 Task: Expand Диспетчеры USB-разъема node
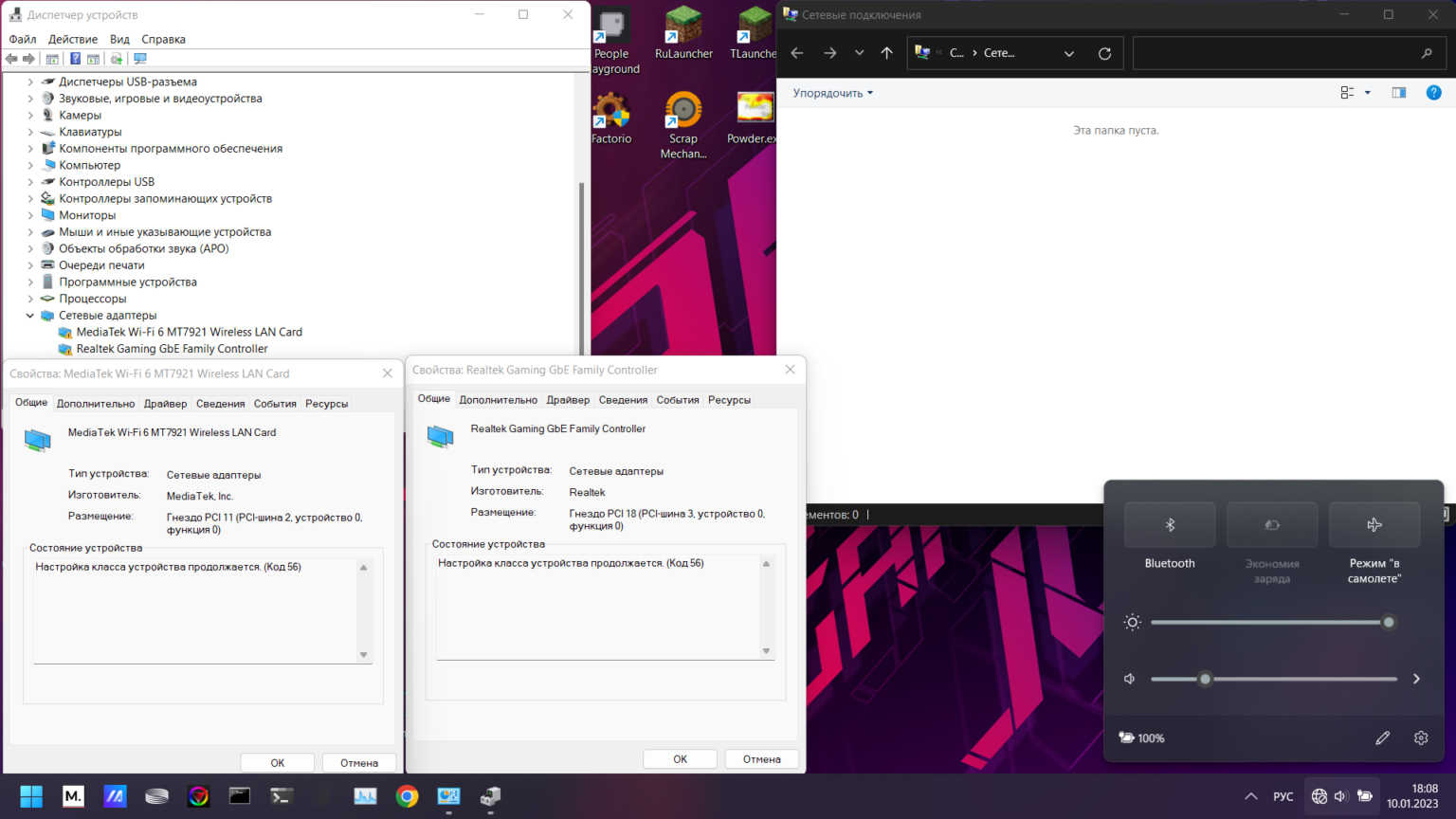[x=30, y=82]
